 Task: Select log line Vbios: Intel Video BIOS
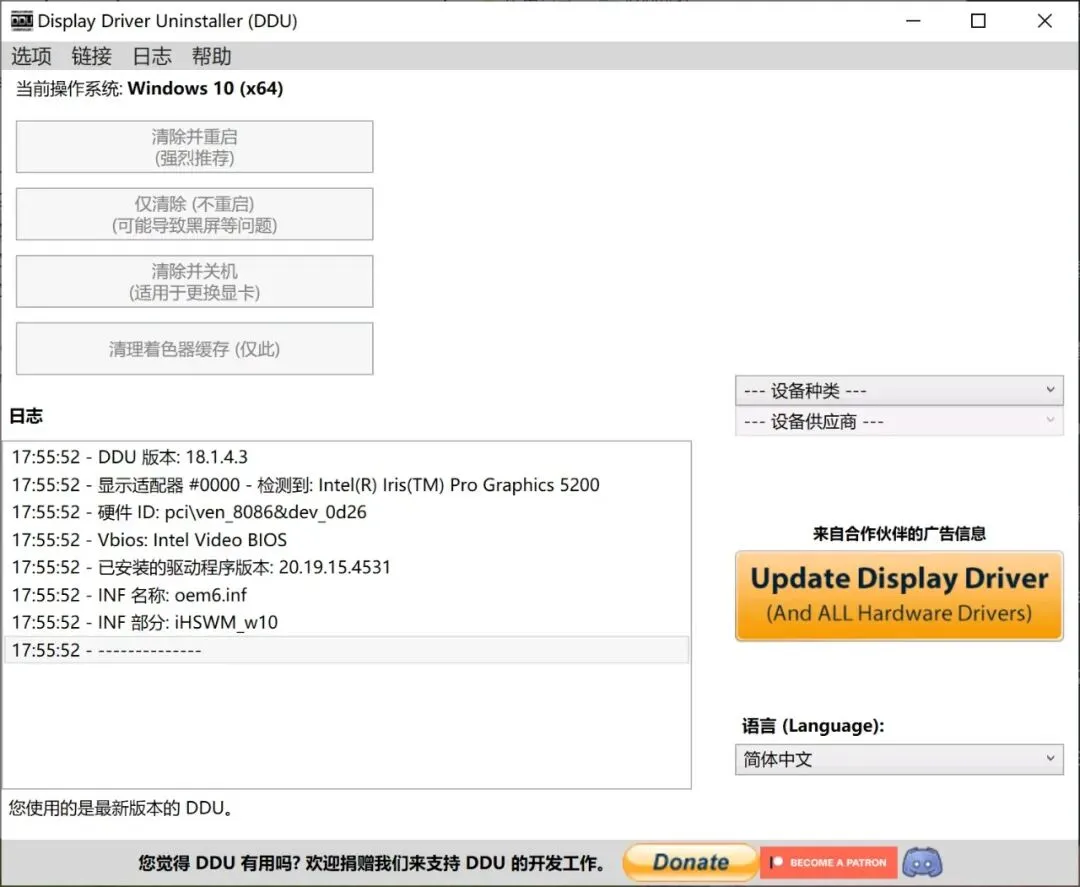click(x=346, y=539)
